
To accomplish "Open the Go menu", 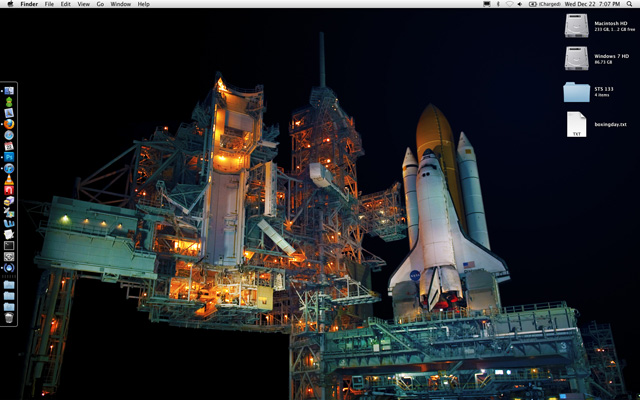I will (x=100, y=4).
